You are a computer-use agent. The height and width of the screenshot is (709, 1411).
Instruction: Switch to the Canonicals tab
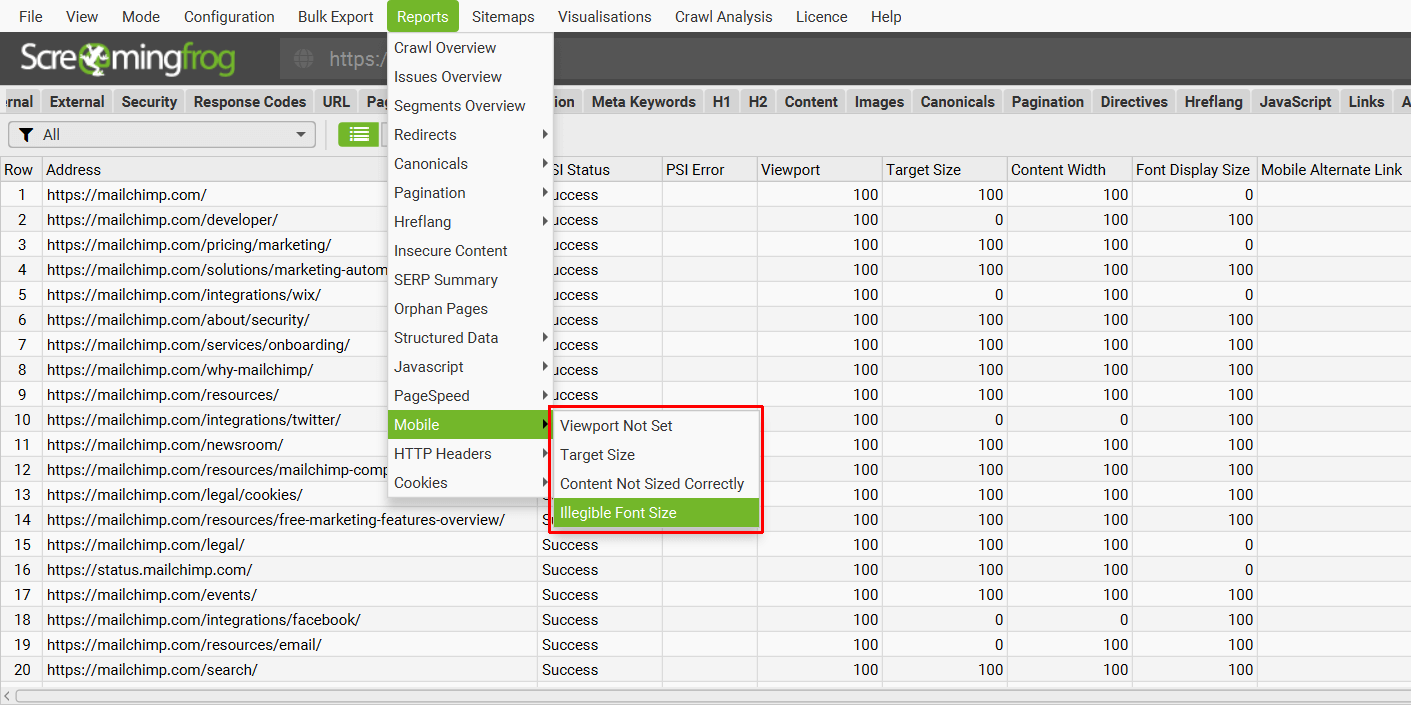tap(958, 102)
